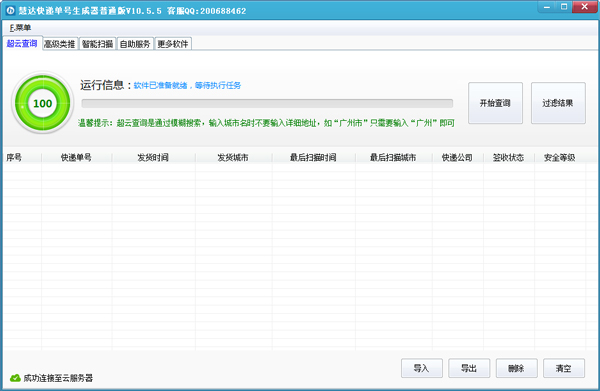Click the 快递公司 column header
The image size is (600, 391).
457,157
